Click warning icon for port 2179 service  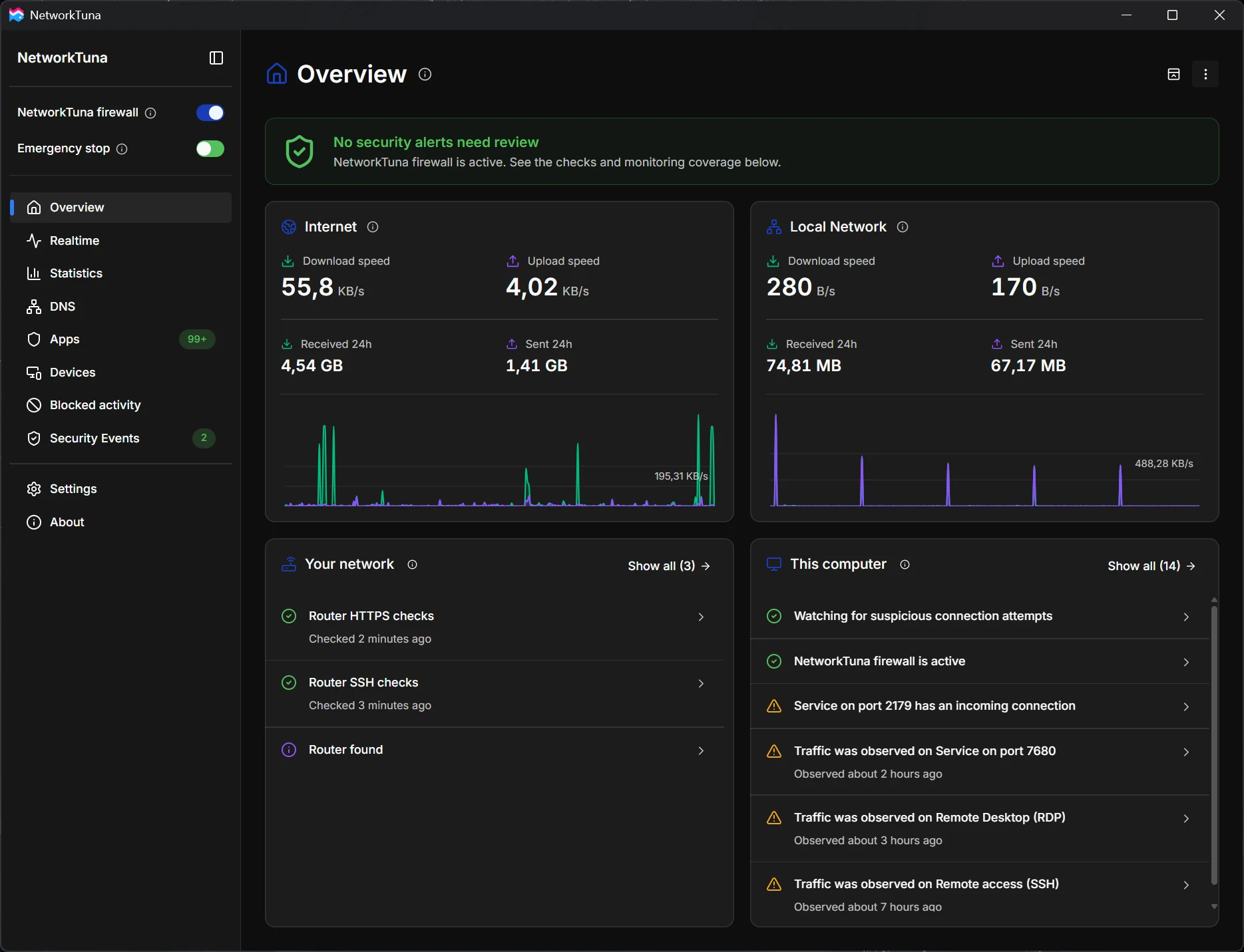click(x=774, y=706)
